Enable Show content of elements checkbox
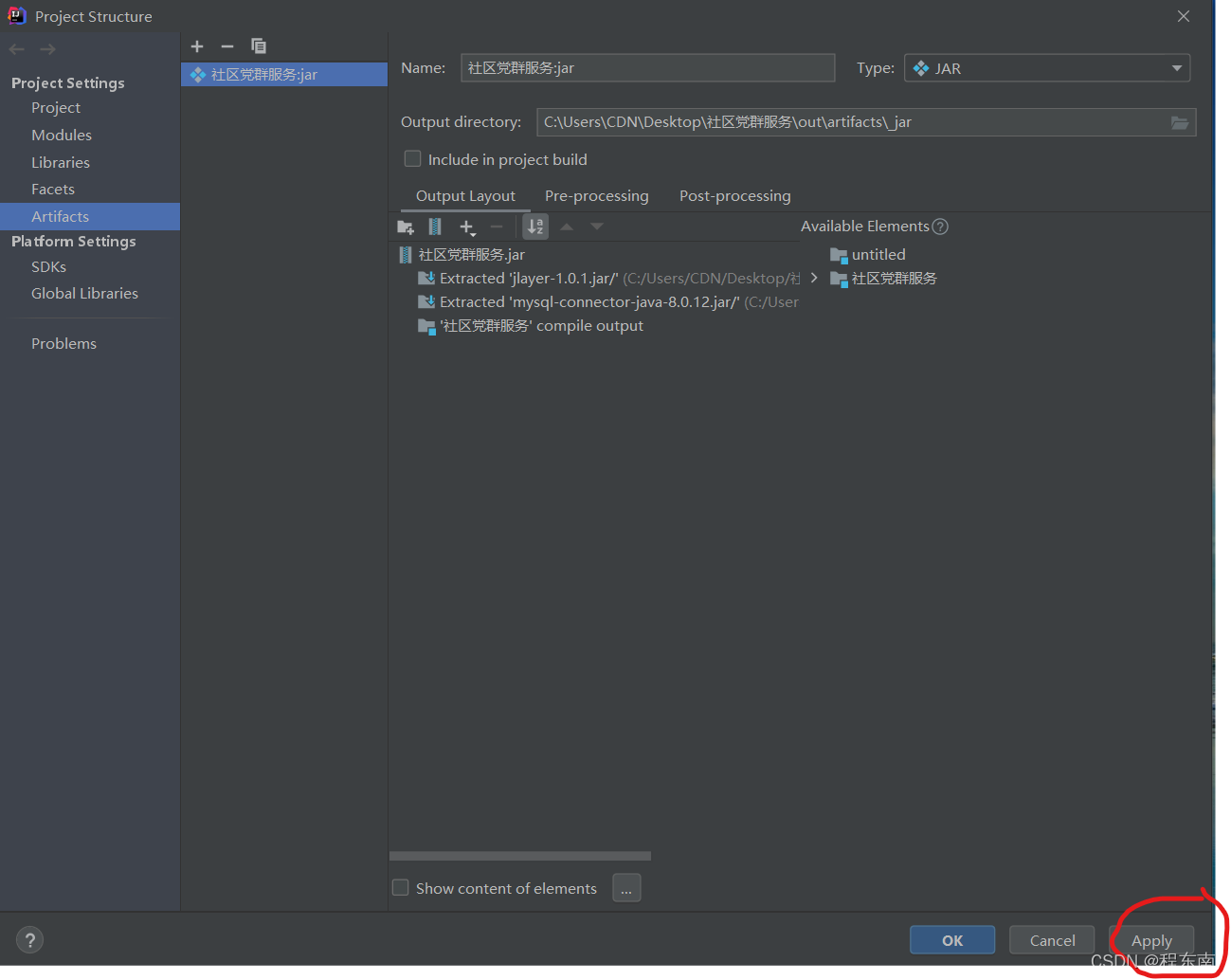1231x980 pixels. coord(401,888)
